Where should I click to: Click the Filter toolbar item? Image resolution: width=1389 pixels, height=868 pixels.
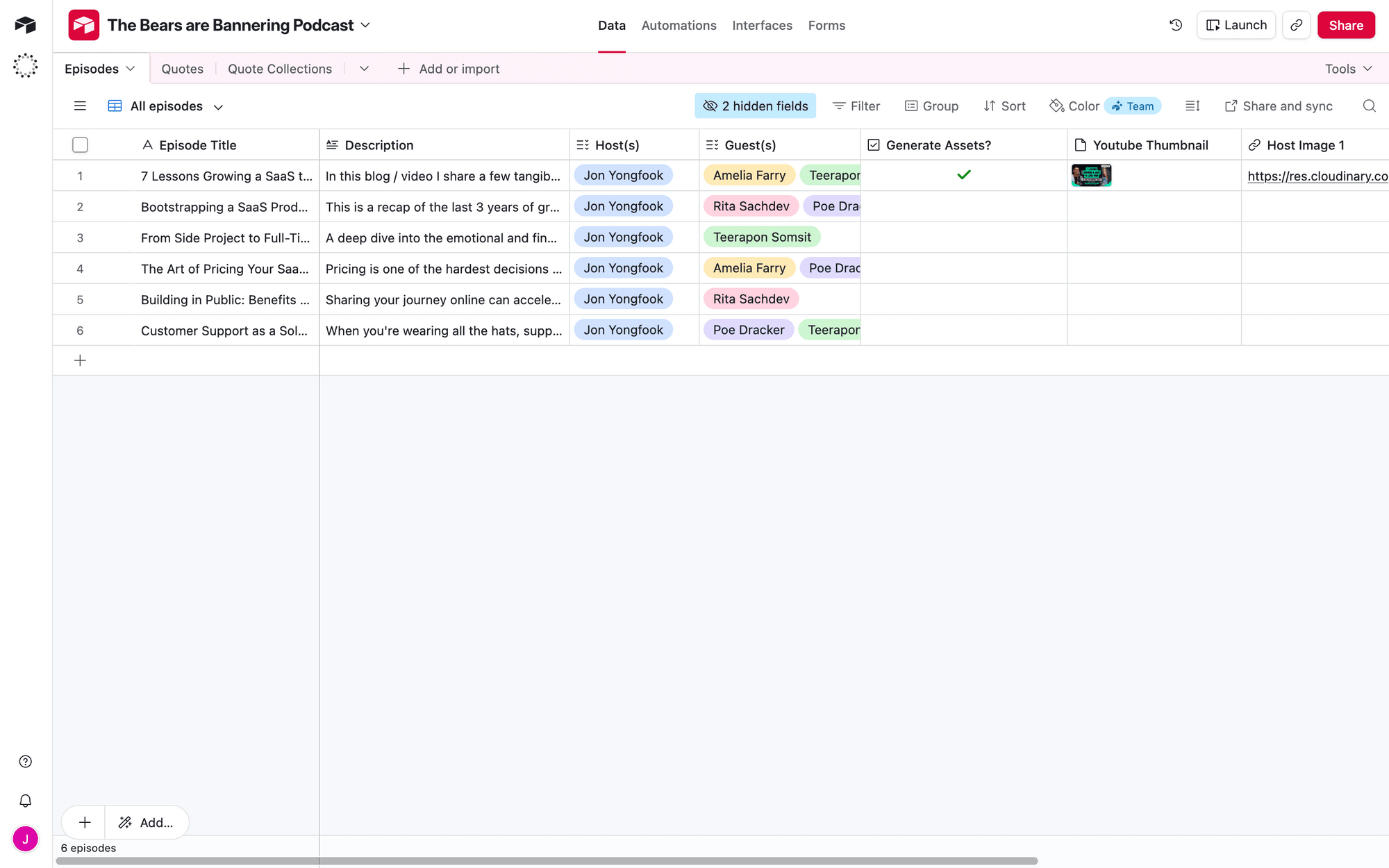[856, 106]
